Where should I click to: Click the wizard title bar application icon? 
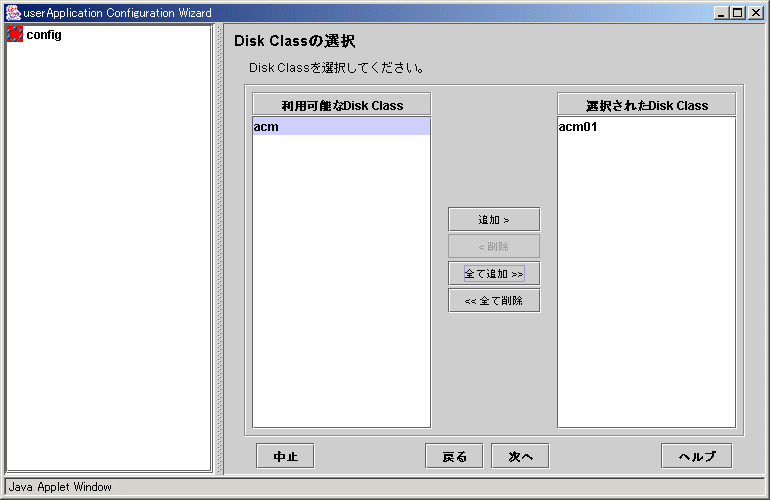[13, 13]
